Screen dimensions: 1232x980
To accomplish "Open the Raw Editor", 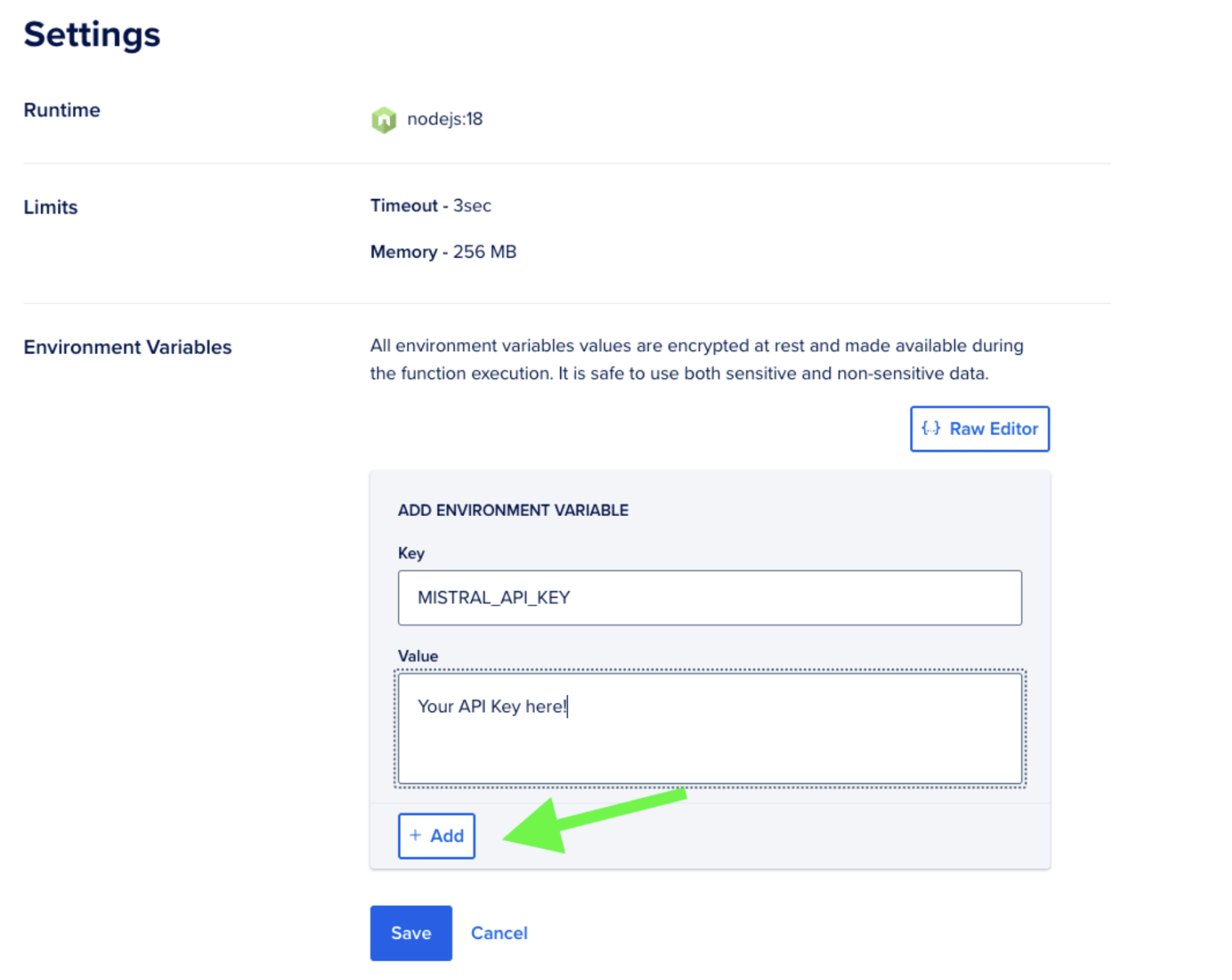I will (979, 428).
